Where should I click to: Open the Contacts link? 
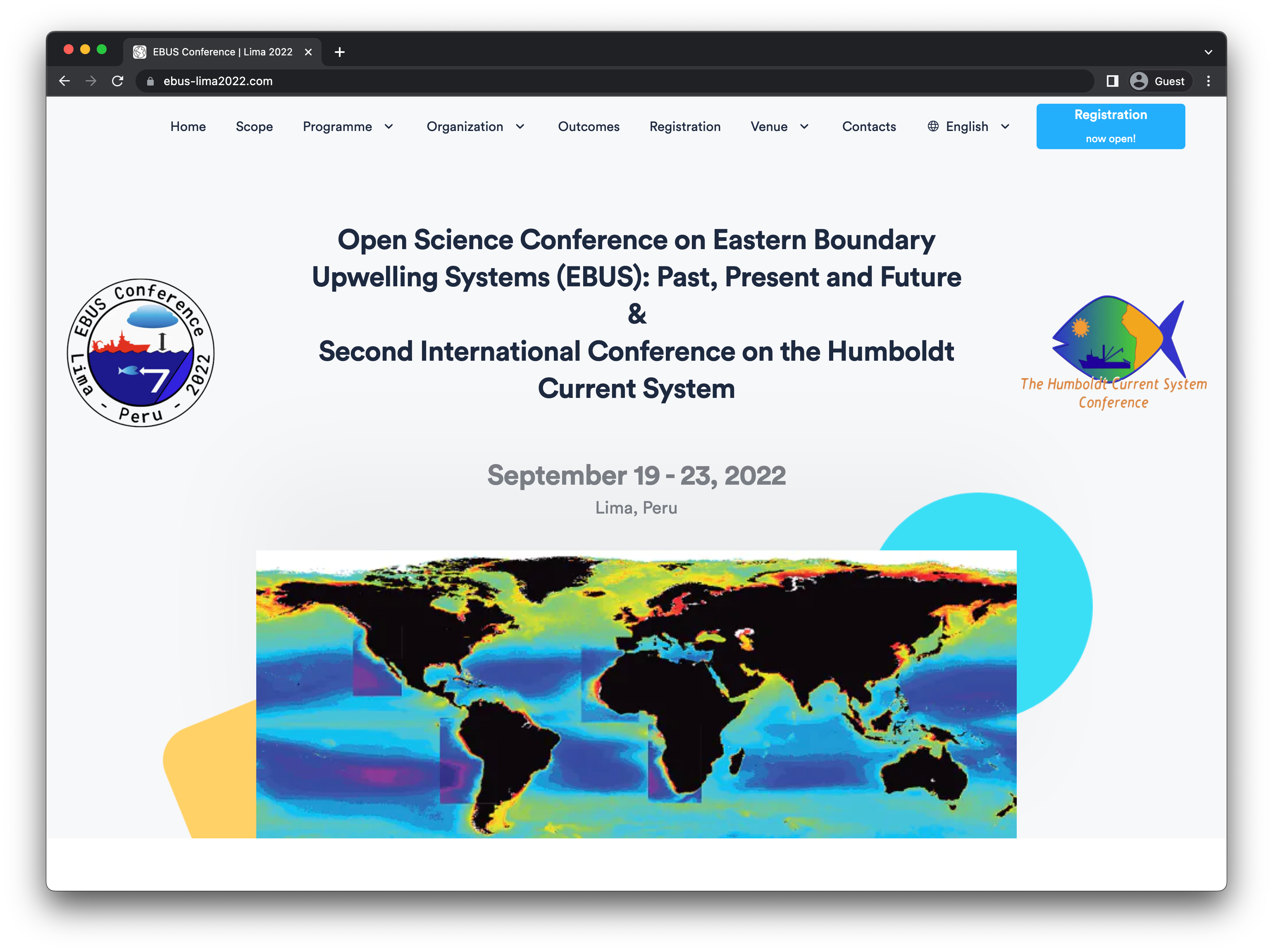[x=868, y=126]
